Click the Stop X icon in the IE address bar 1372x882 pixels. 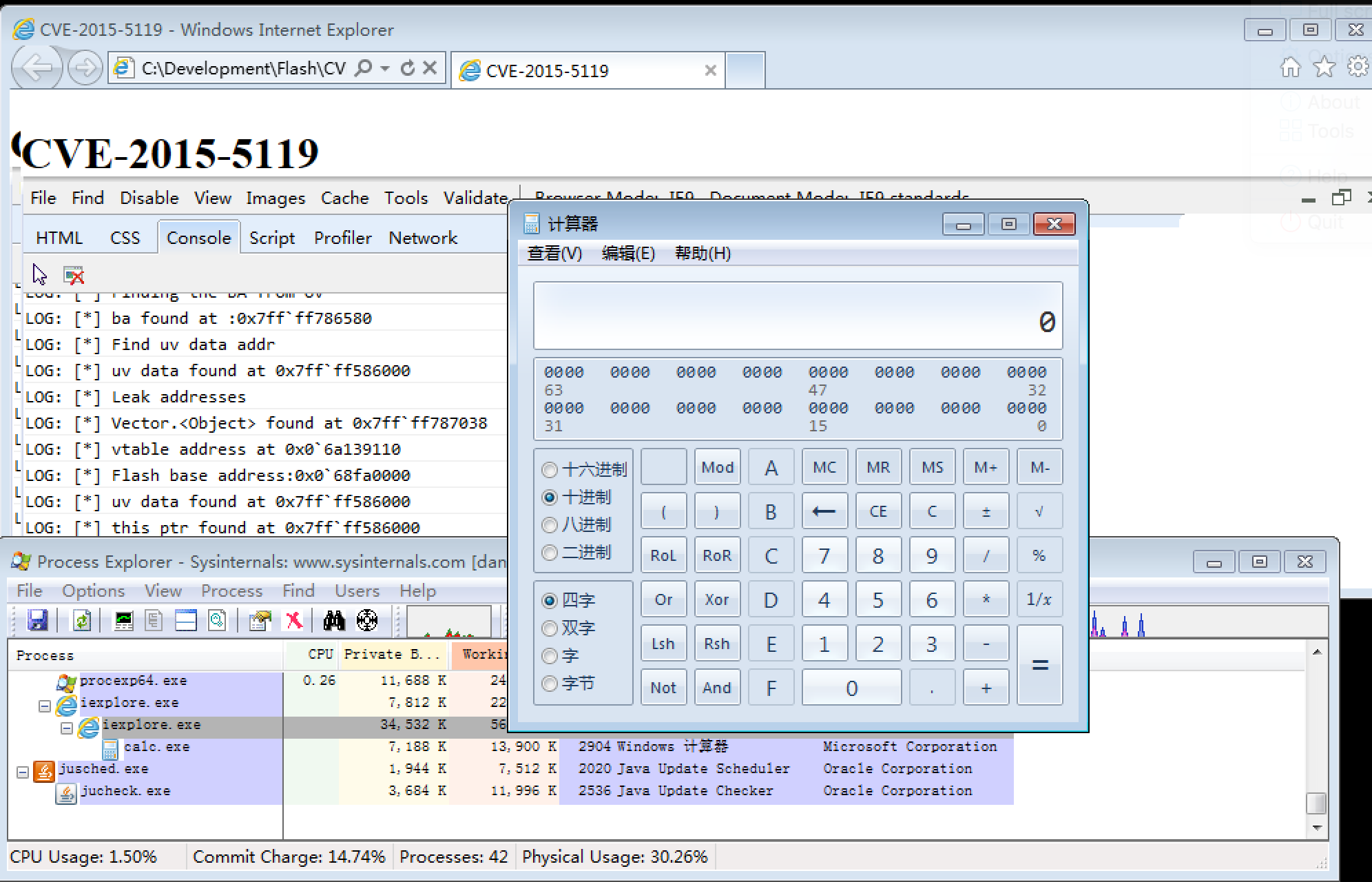[x=430, y=68]
